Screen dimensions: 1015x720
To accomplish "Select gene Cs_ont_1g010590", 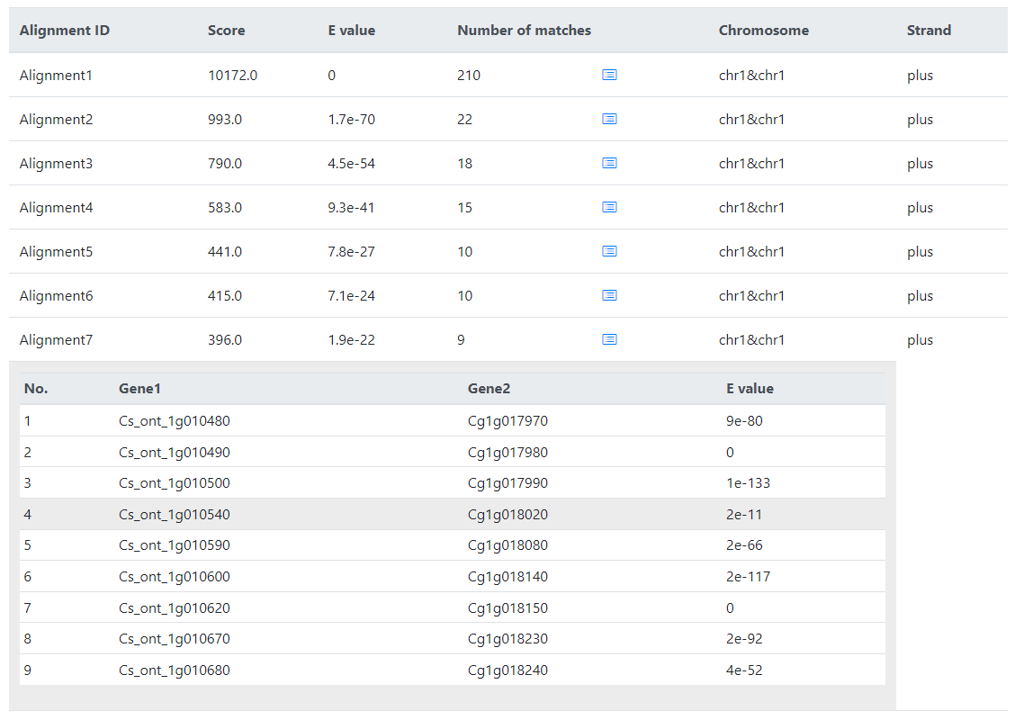I will (174, 545).
